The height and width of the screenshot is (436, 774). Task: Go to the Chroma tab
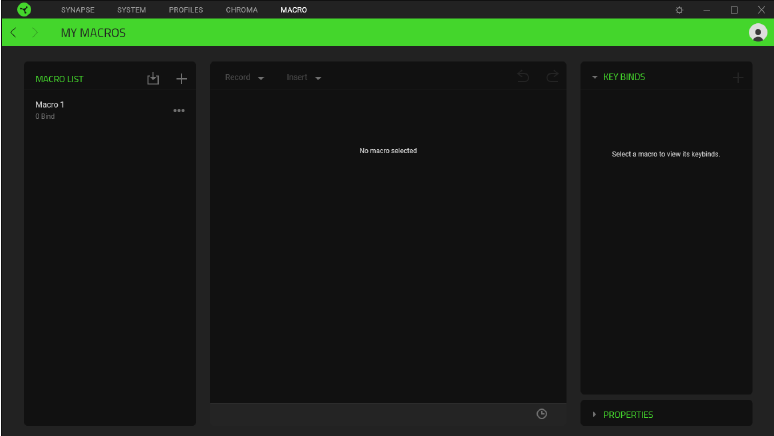pyautogui.click(x=241, y=10)
